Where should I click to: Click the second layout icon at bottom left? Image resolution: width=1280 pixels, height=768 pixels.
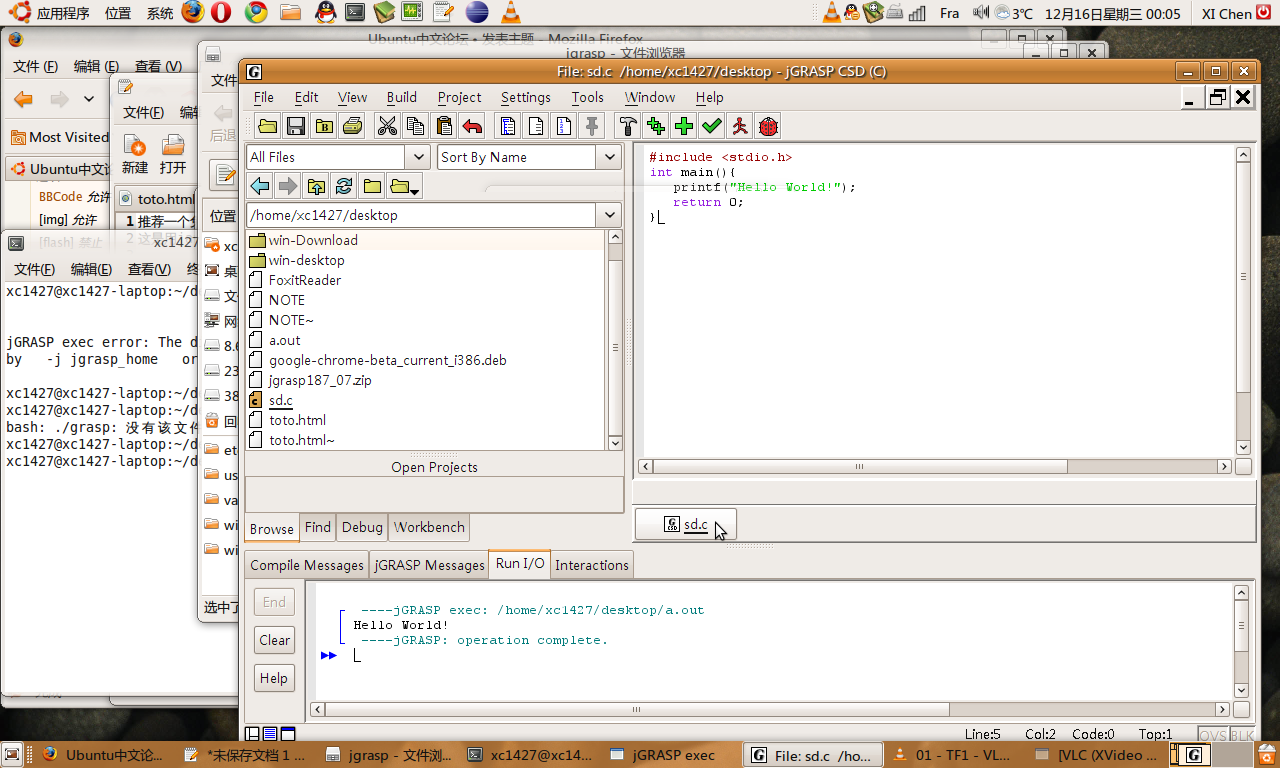[x=270, y=734]
